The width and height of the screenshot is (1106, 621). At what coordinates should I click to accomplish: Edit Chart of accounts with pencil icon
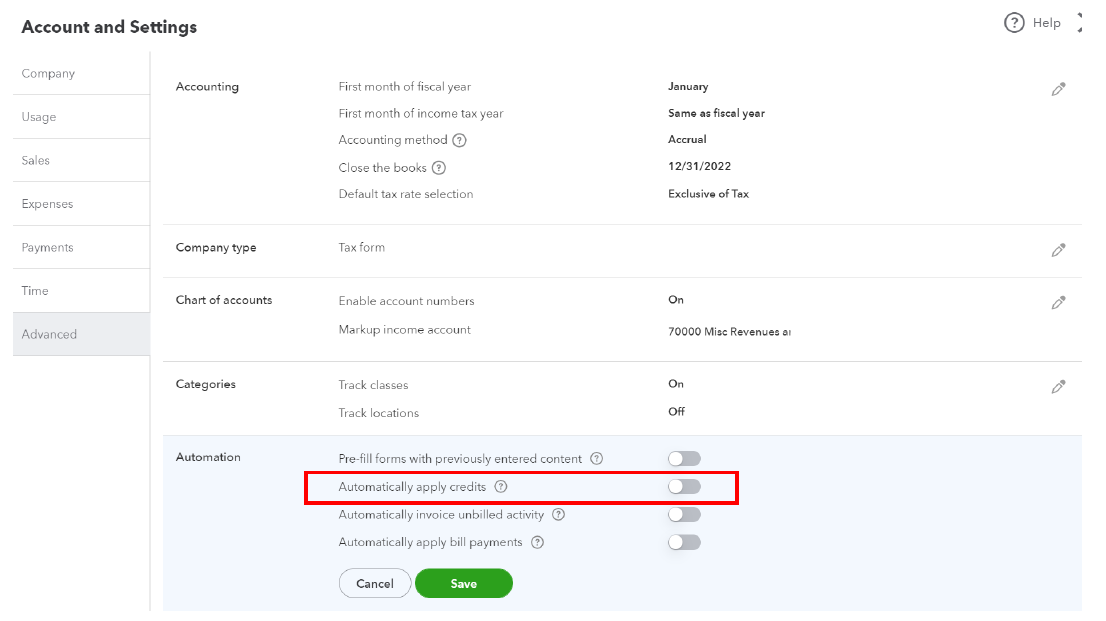[1058, 303]
